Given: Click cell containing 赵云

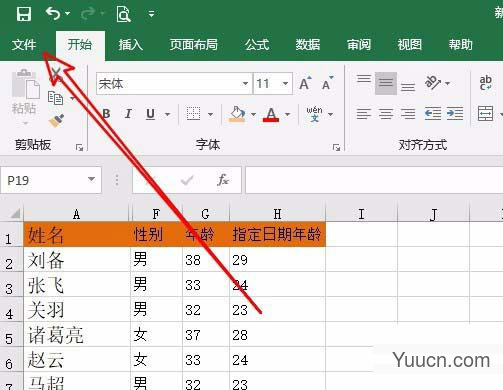Looking at the screenshot, I should pyautogui.click(x=77, y=359).
